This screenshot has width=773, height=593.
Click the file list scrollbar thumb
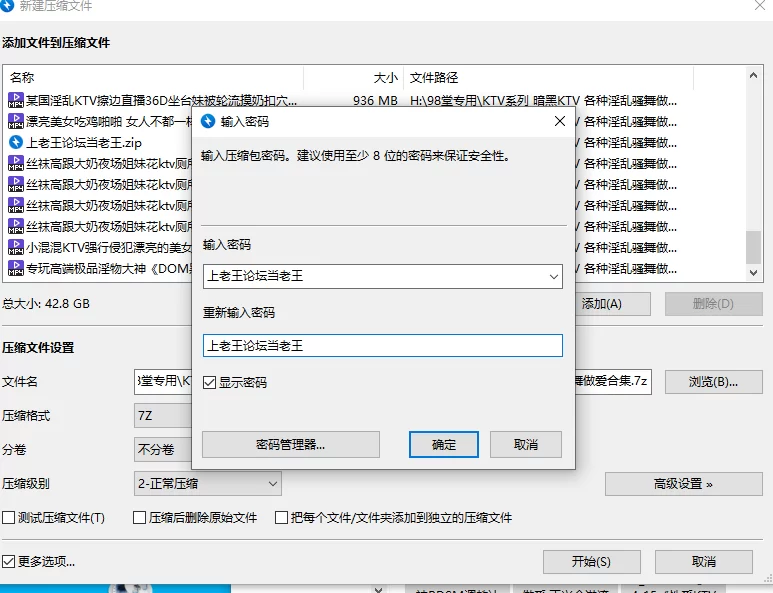click(x=753, y=247)
